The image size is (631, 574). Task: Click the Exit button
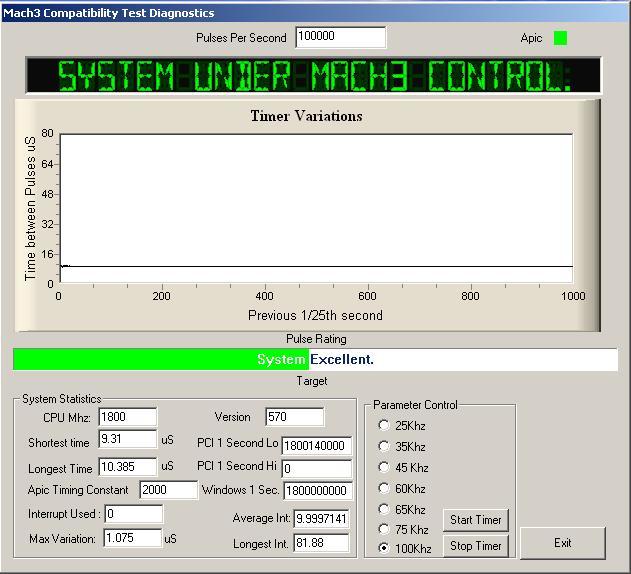point(562,543)
